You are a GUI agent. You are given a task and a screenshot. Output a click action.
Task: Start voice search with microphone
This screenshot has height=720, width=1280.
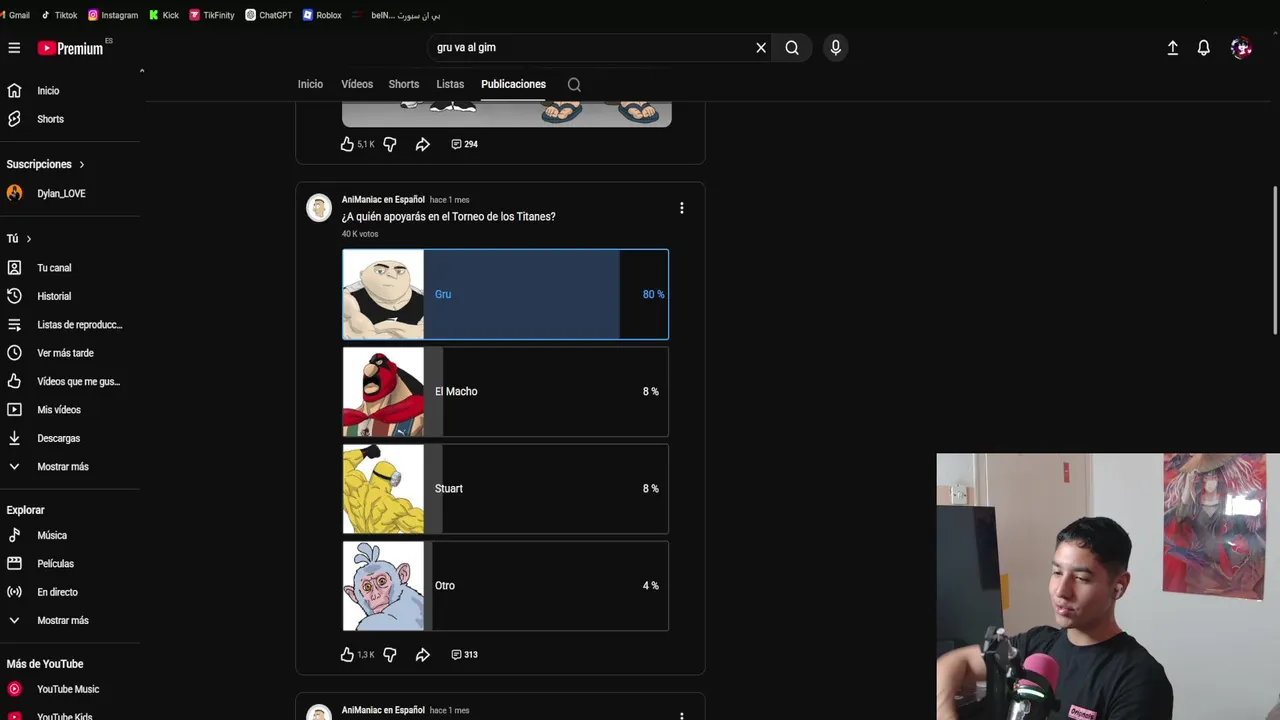click(x=836, y=48)
